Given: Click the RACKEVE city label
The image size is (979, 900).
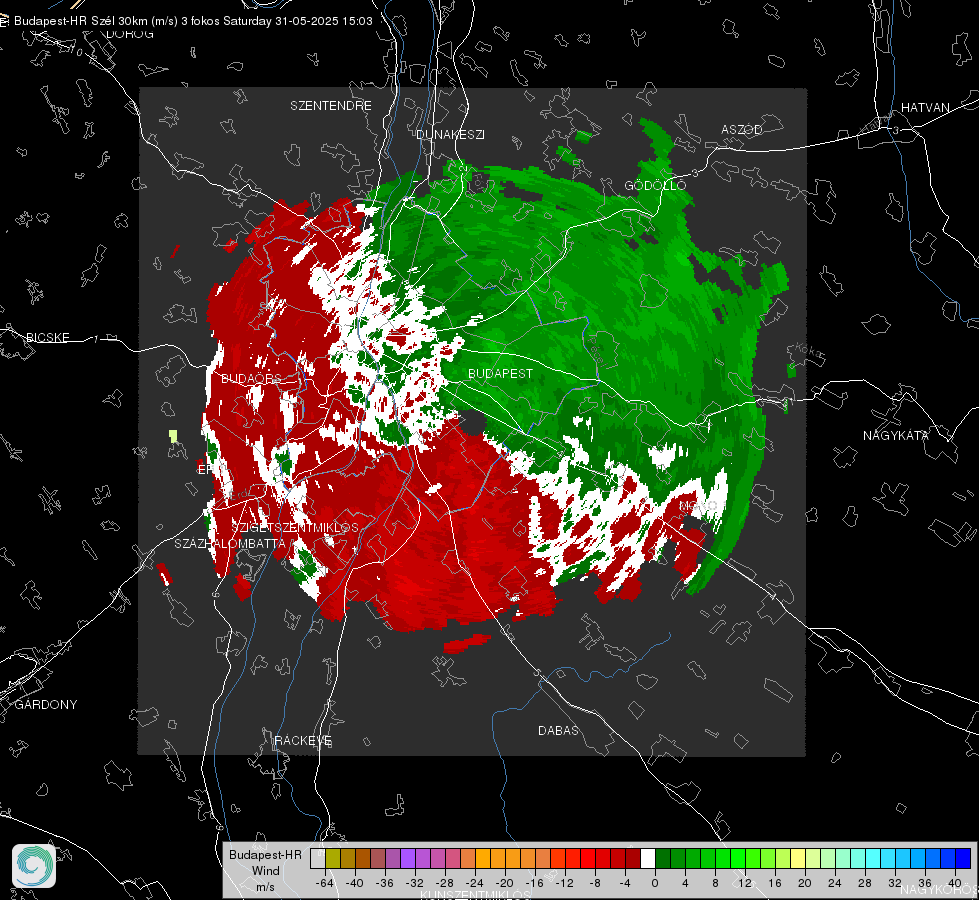Looking at the screenshot, I should point(303,741).
